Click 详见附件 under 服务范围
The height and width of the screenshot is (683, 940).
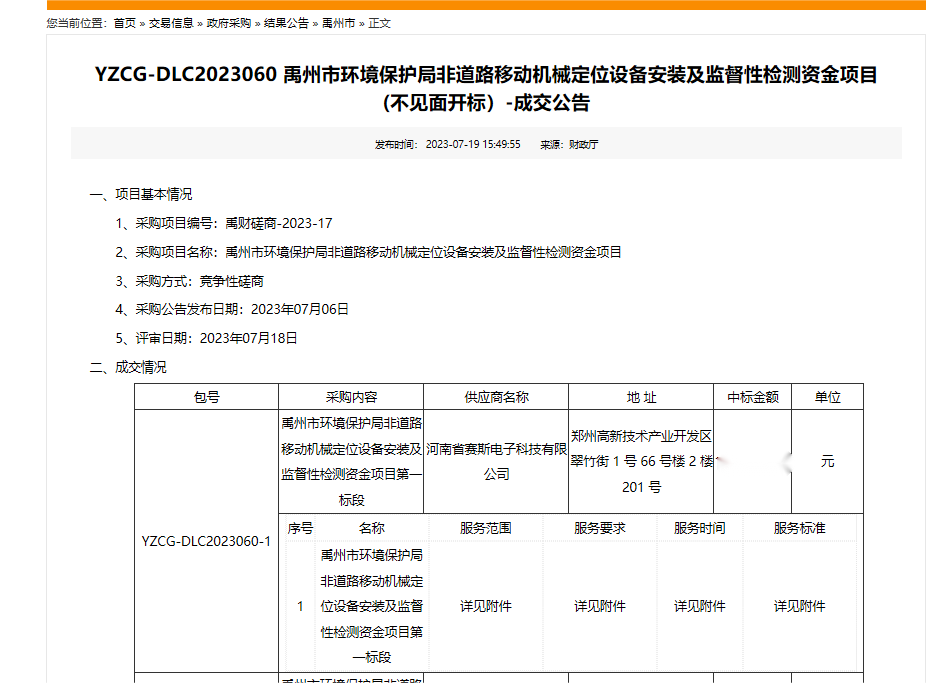pos(486,606)
